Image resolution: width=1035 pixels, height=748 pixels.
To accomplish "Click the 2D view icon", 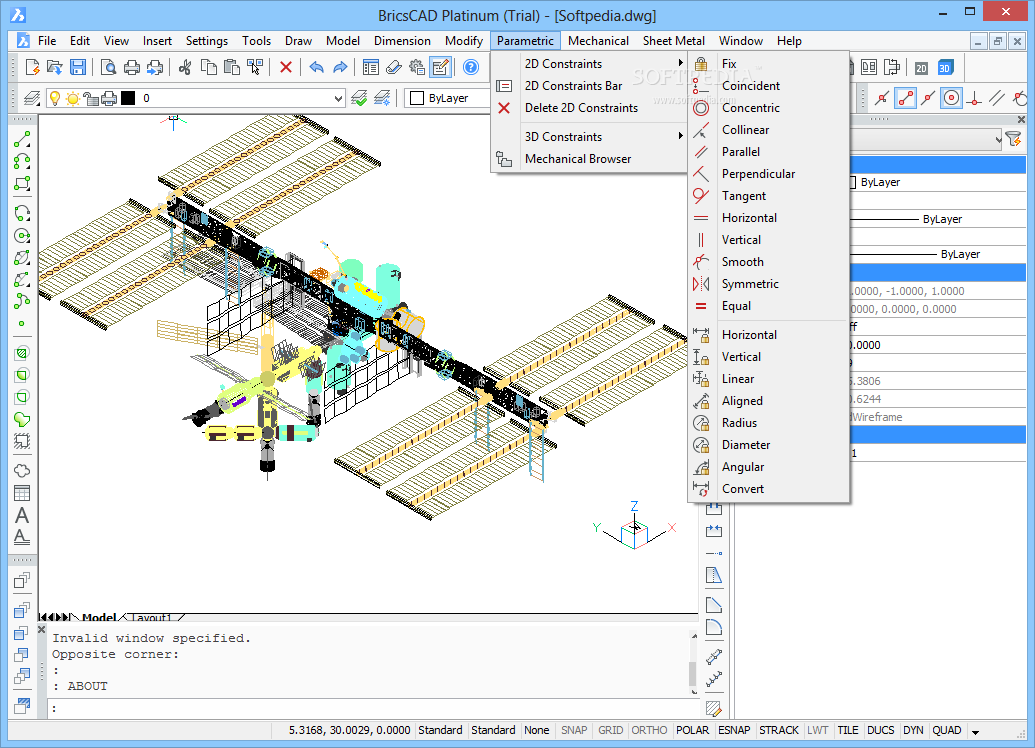I will coord(921,67).
